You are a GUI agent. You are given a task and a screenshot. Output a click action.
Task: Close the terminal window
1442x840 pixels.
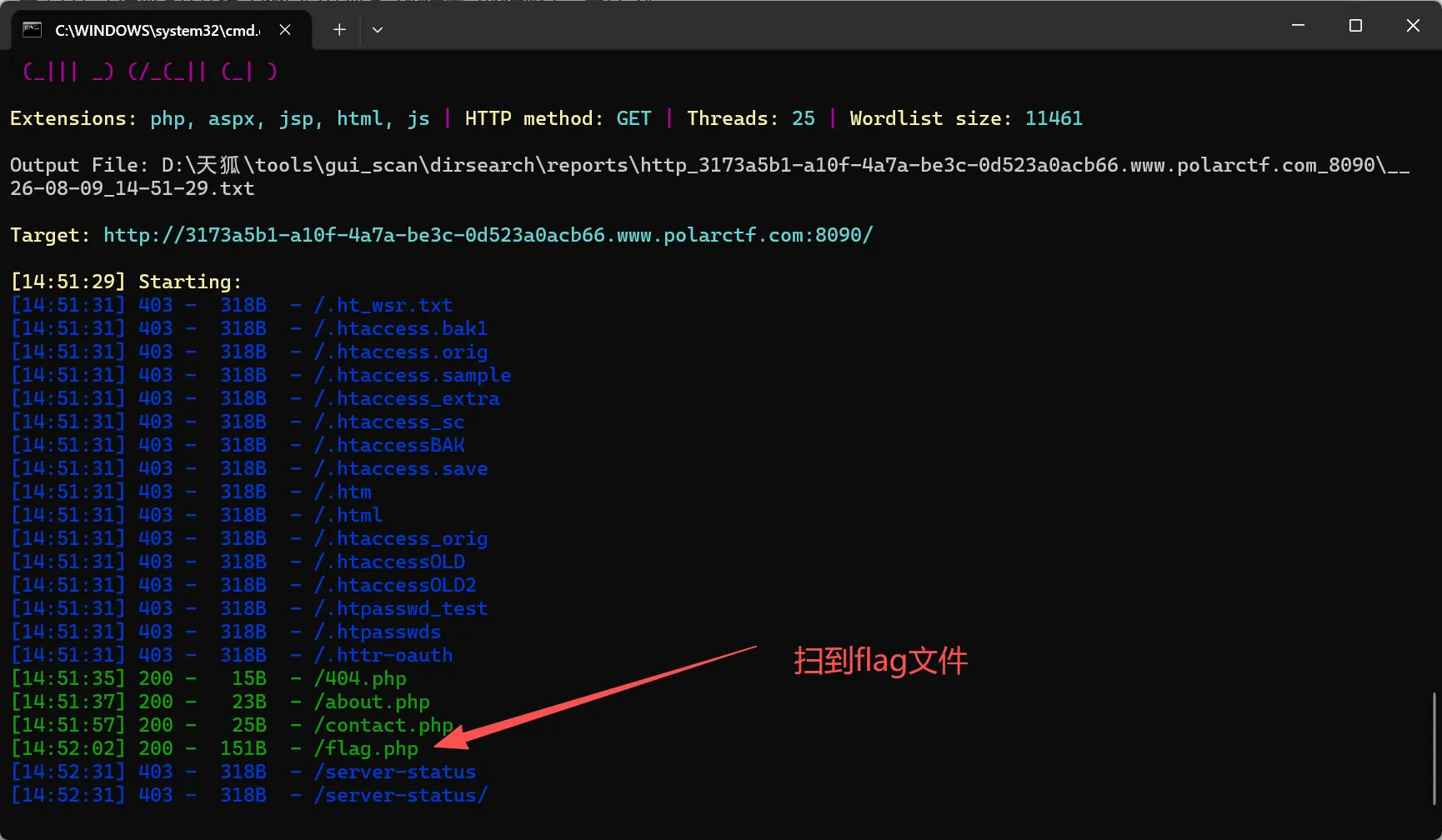coord(1413,26)
